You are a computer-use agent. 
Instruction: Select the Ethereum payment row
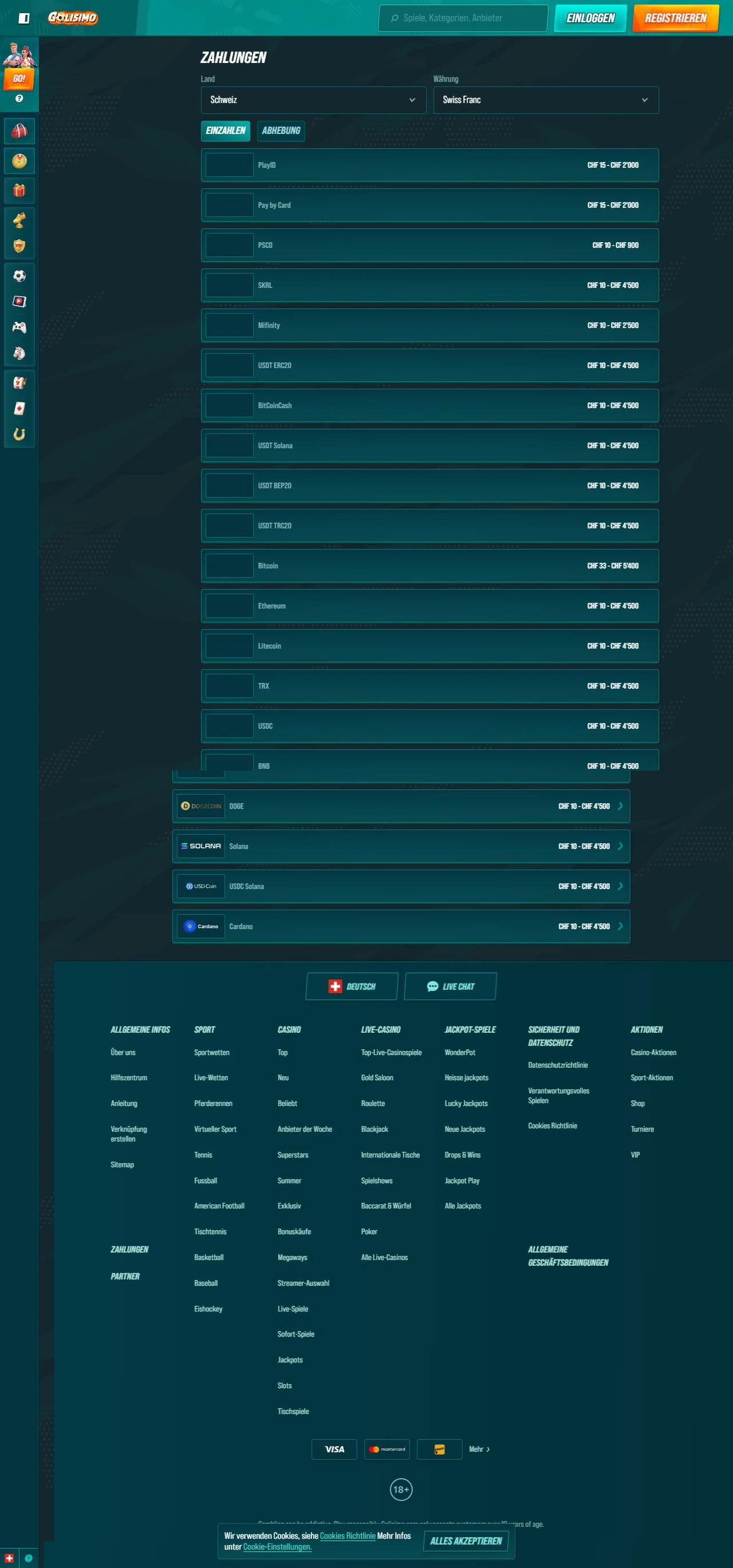430,606
